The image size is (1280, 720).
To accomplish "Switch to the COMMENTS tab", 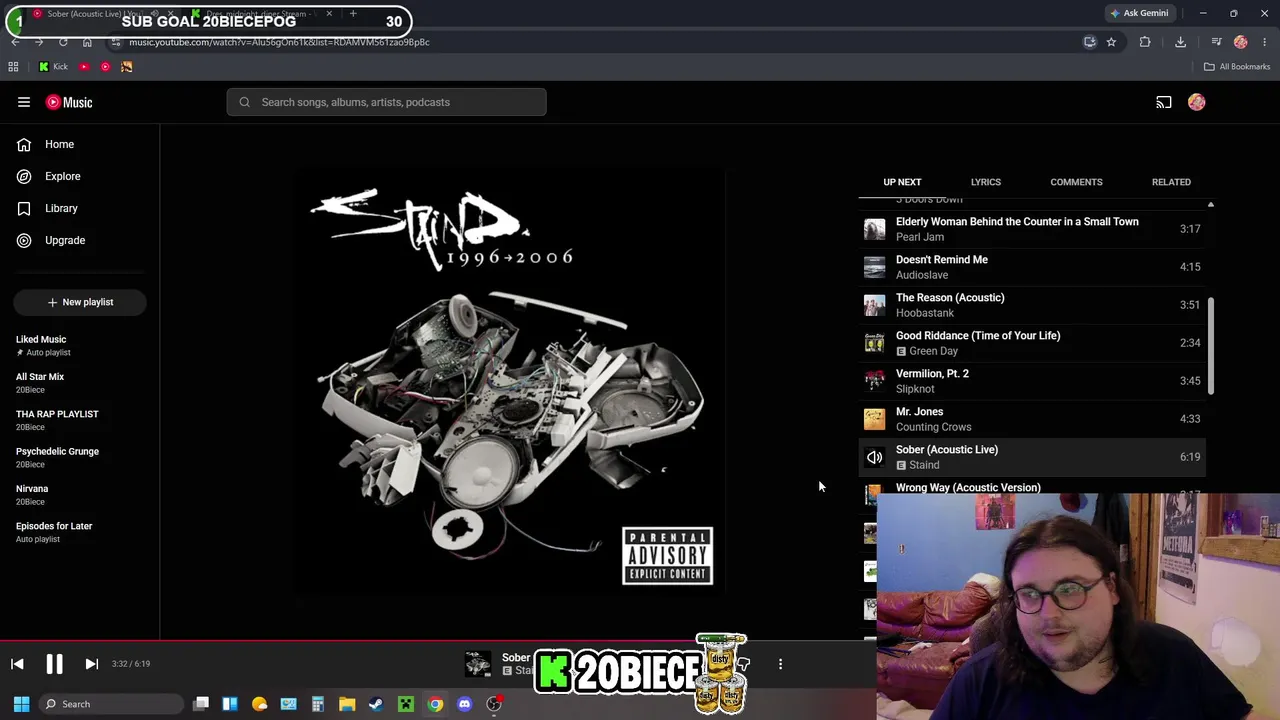I will (1076, 182).
